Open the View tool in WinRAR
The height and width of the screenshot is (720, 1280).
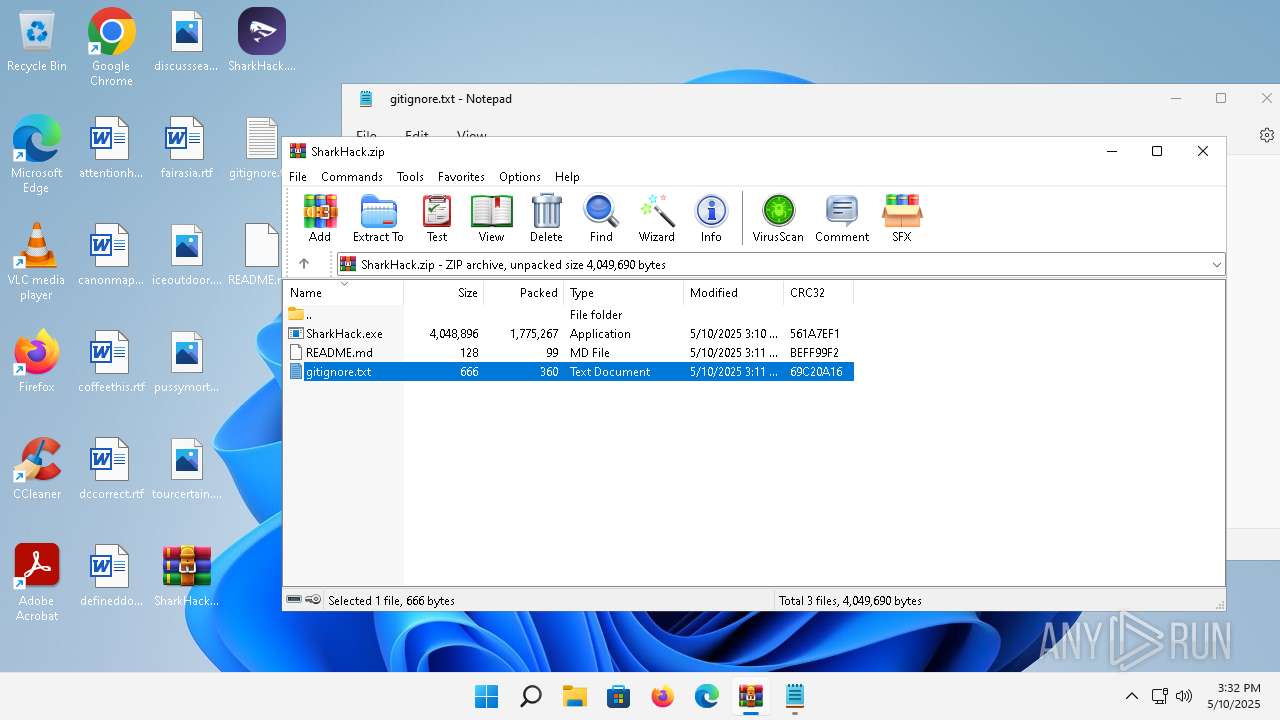491,218
